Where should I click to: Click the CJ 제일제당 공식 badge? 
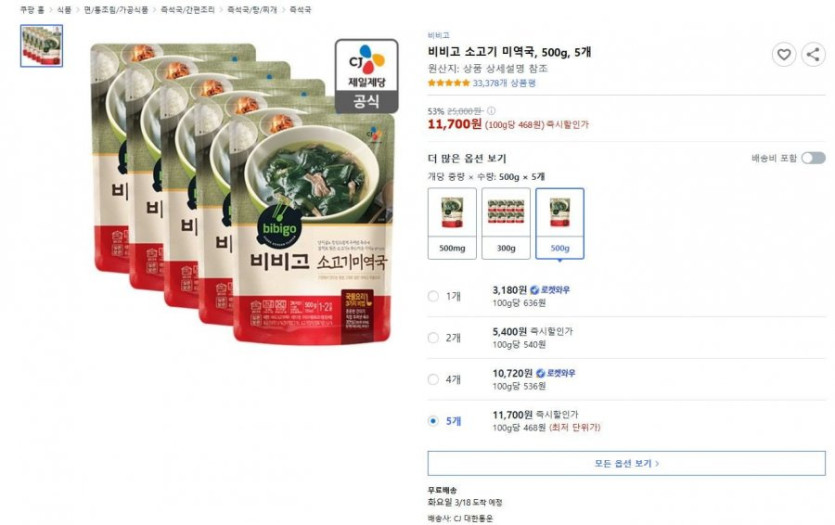pos(366,76)
